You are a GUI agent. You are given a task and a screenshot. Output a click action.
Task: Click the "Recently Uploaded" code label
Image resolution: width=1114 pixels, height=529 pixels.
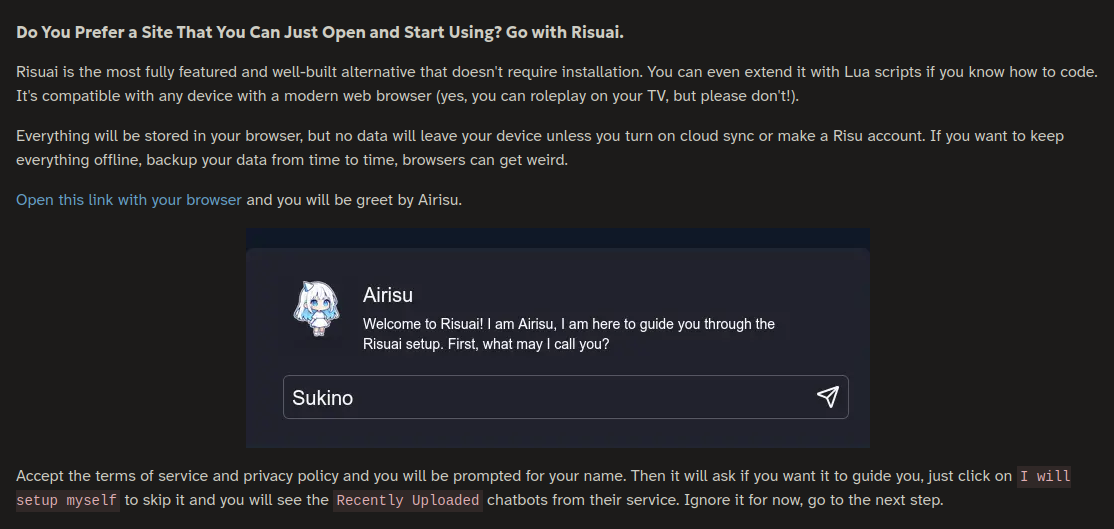[408, 500]
